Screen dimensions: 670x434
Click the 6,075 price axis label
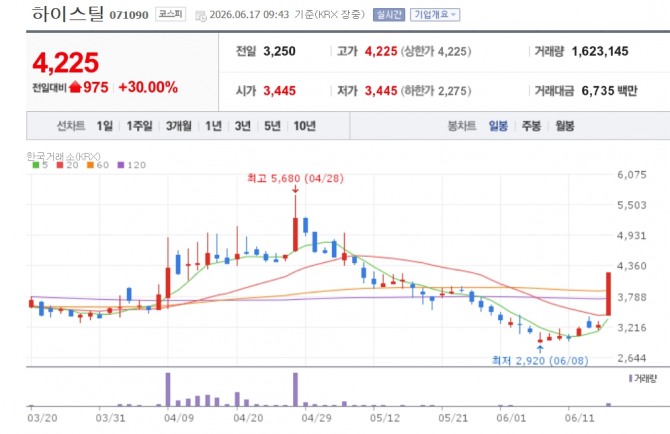632,174
